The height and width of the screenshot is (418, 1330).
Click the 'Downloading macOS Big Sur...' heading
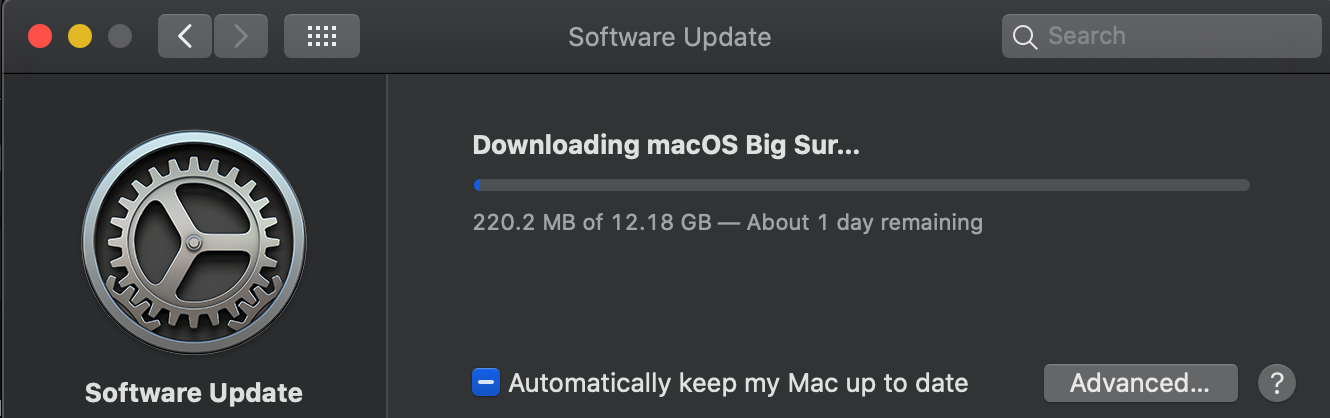[x=666, y=145]
